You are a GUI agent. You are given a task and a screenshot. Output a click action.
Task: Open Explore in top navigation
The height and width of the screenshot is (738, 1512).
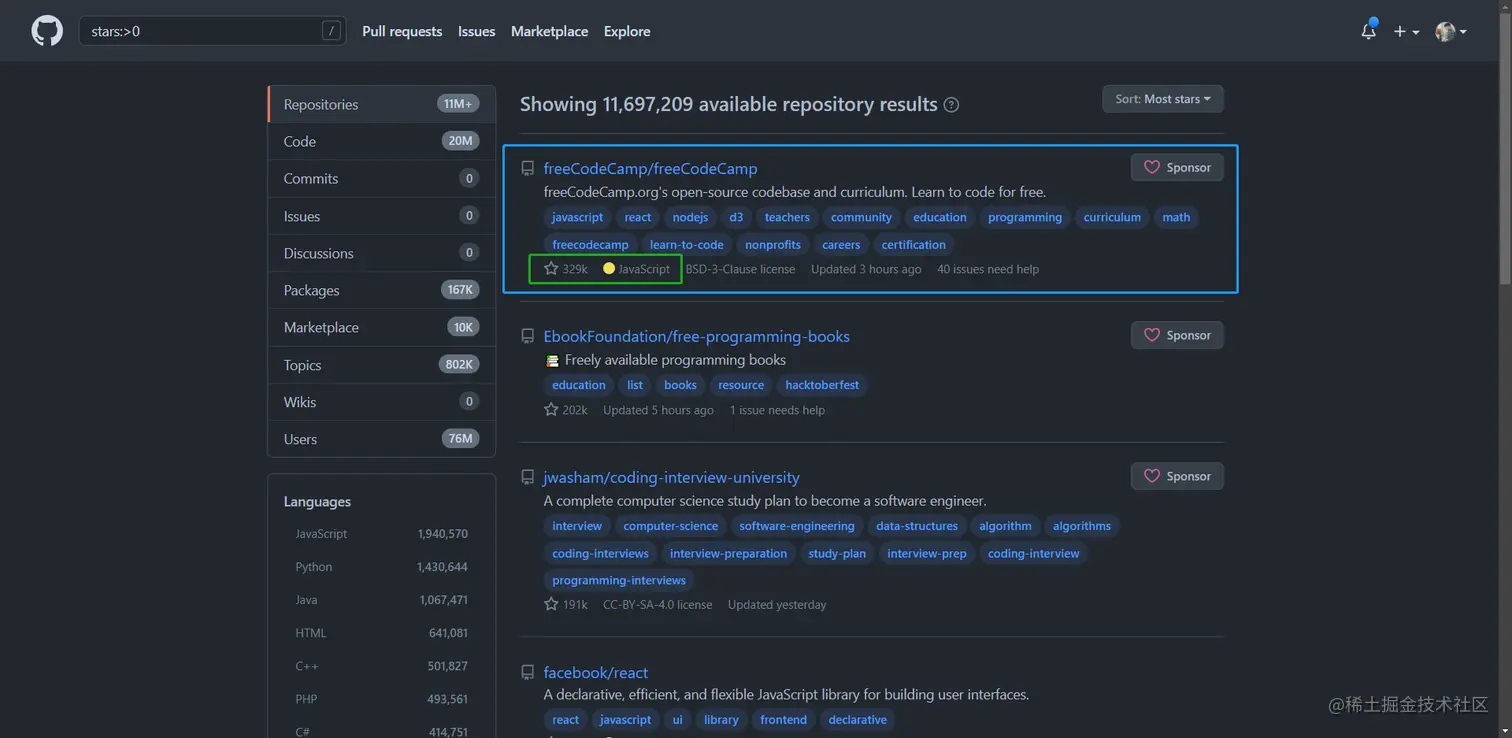point(627,31)
